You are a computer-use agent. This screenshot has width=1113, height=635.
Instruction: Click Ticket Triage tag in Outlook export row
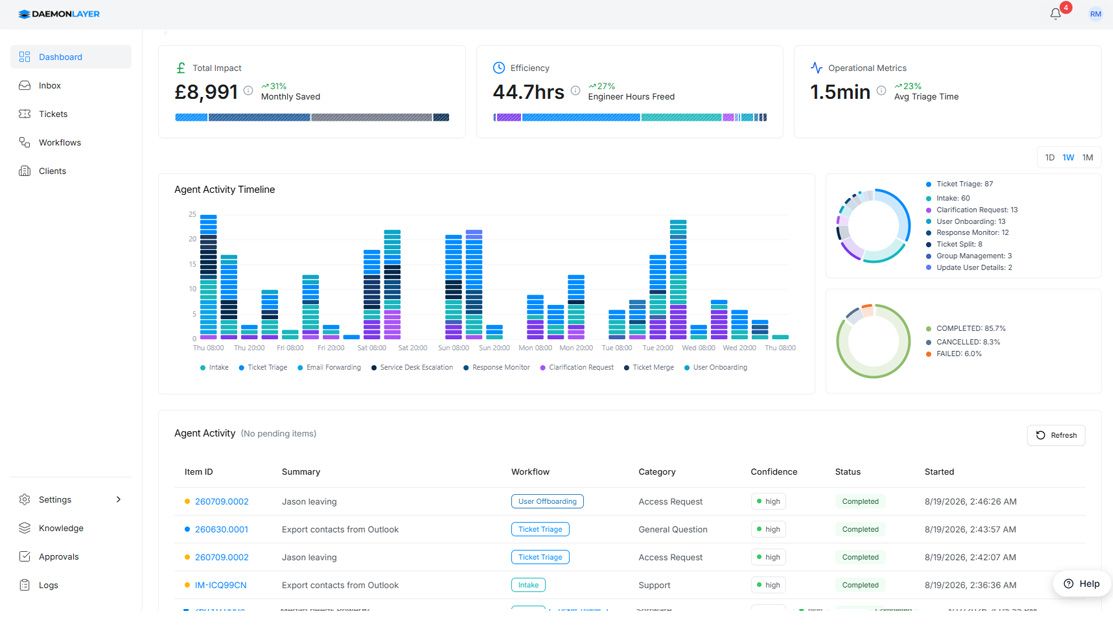(540, 529)
